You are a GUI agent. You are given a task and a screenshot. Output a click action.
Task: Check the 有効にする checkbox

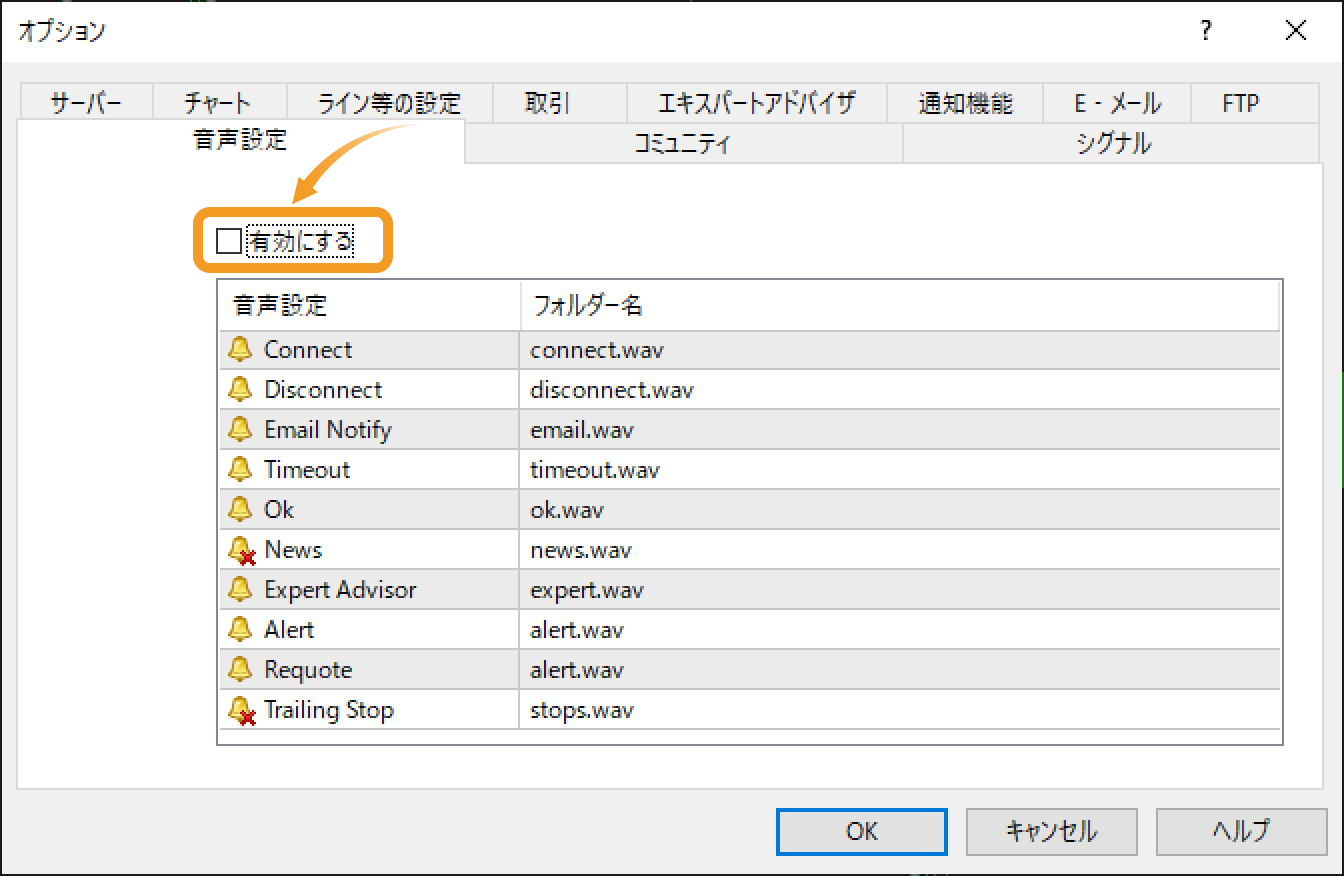[227, 240]
